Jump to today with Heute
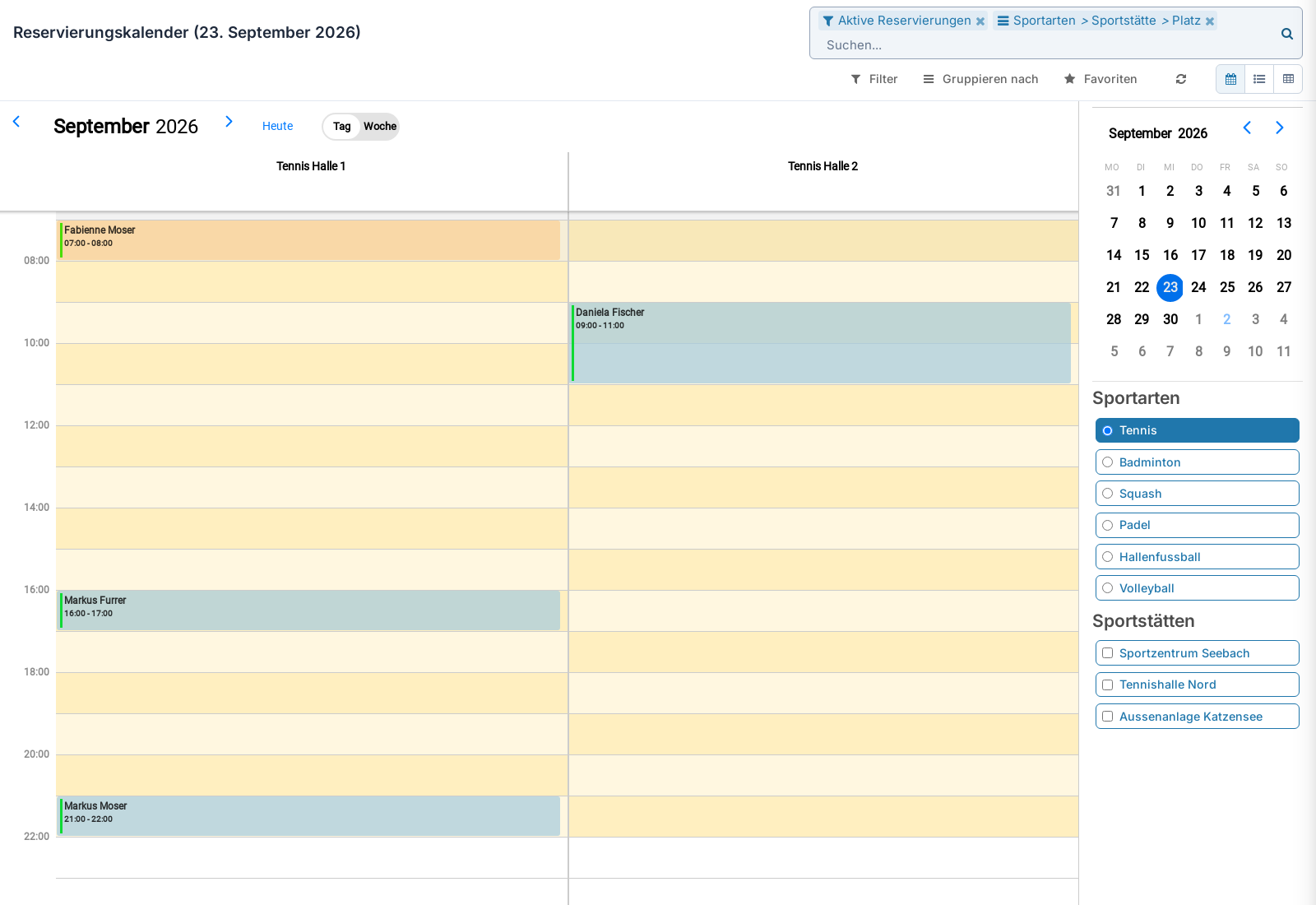This screenshot has height=905, width=1316. [x=277, y=126]
